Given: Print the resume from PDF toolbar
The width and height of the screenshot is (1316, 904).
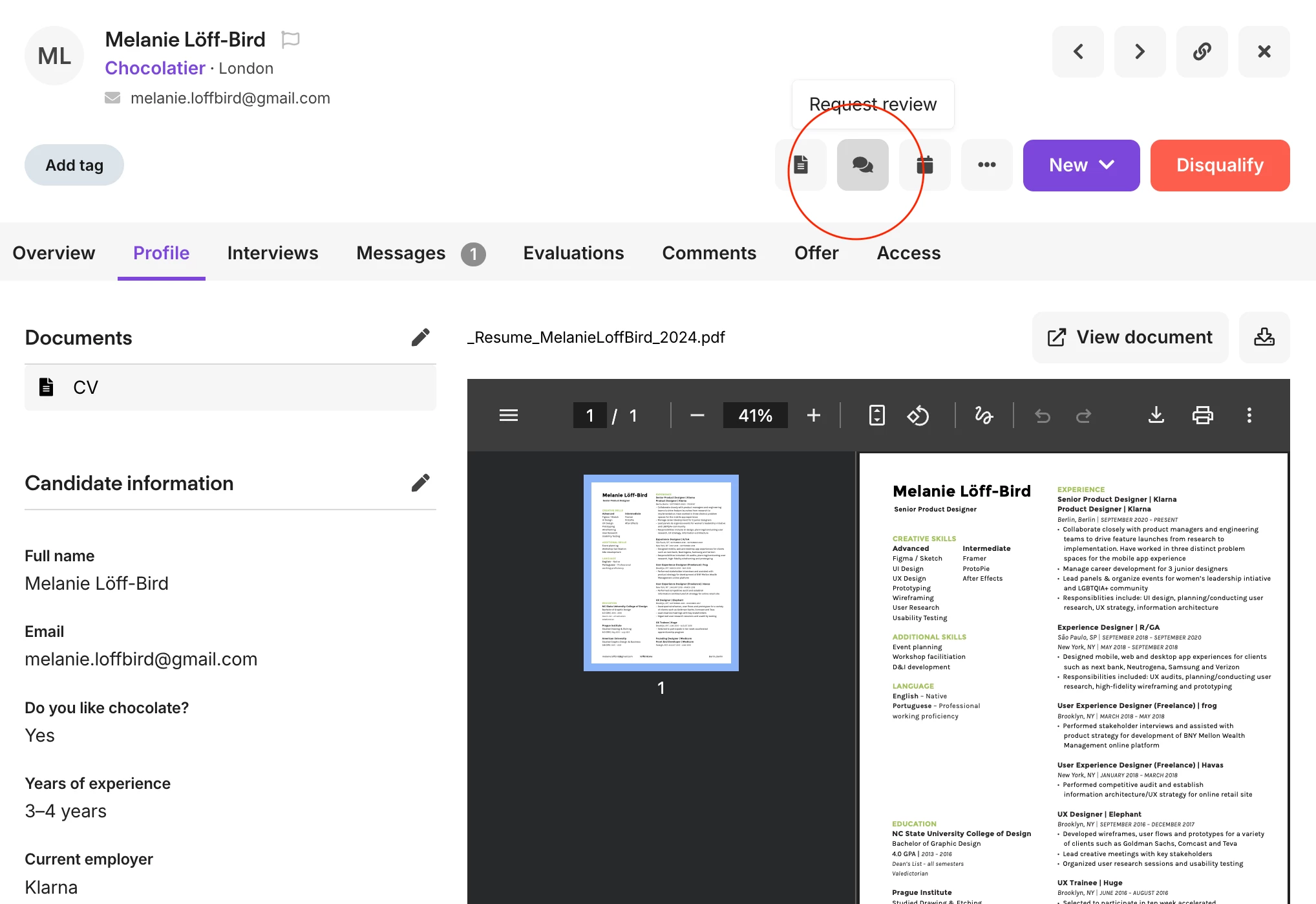Looking at the screenshot, I should tap(1202, 415).
